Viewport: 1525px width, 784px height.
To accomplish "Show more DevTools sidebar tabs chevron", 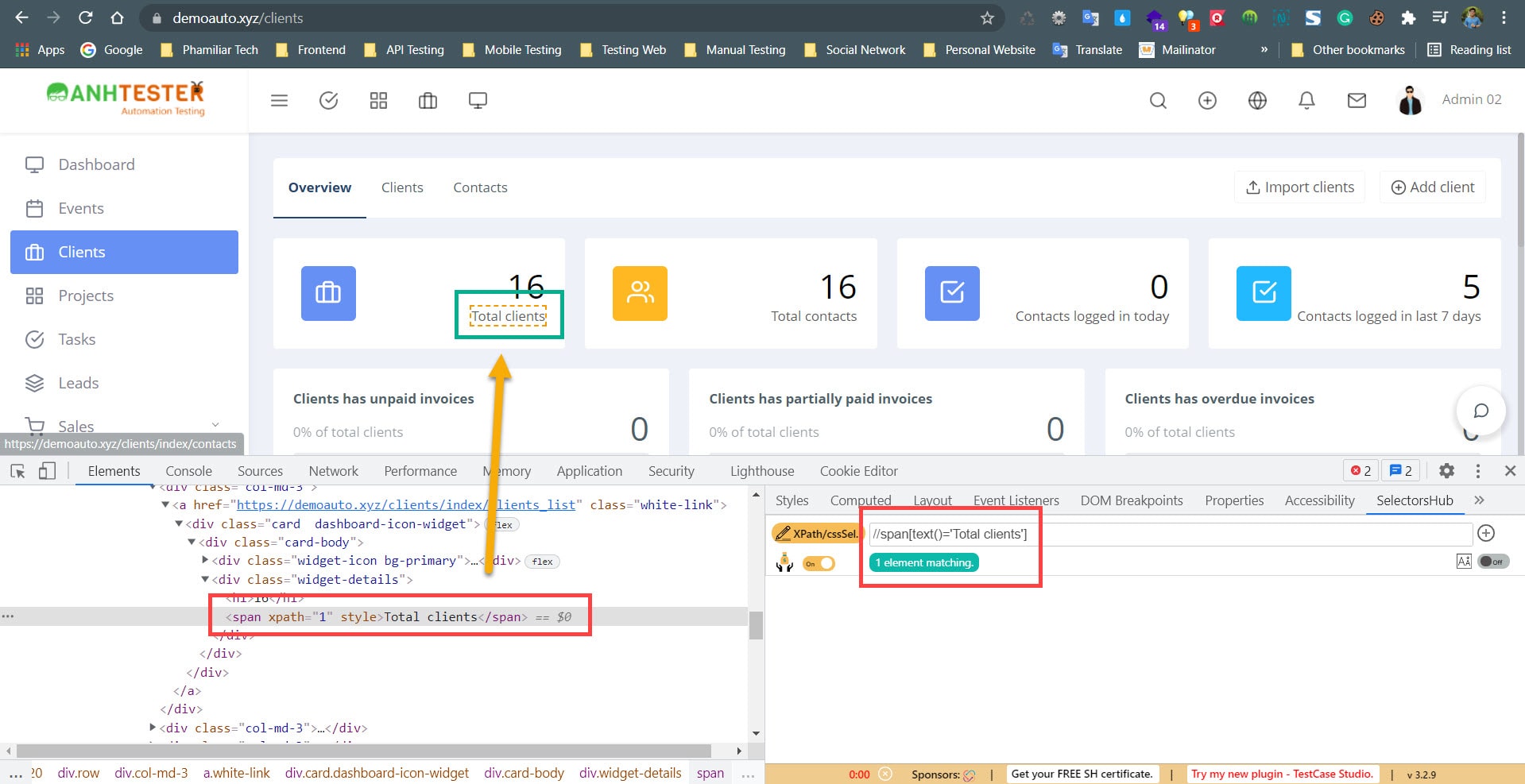I will 1479,500.
